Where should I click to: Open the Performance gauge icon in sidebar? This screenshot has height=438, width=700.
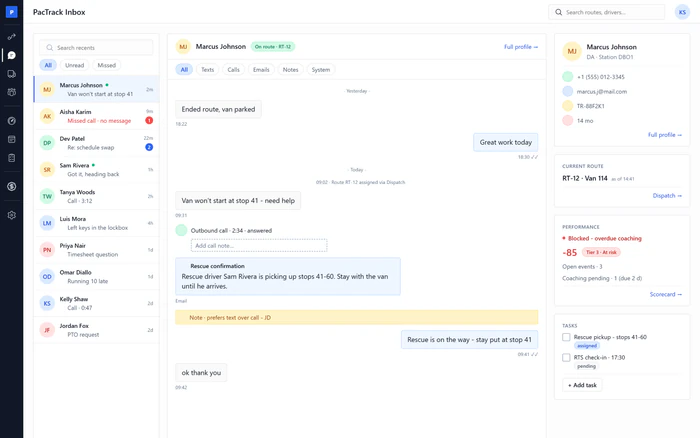pyautogui.click(x=12, y=121)
